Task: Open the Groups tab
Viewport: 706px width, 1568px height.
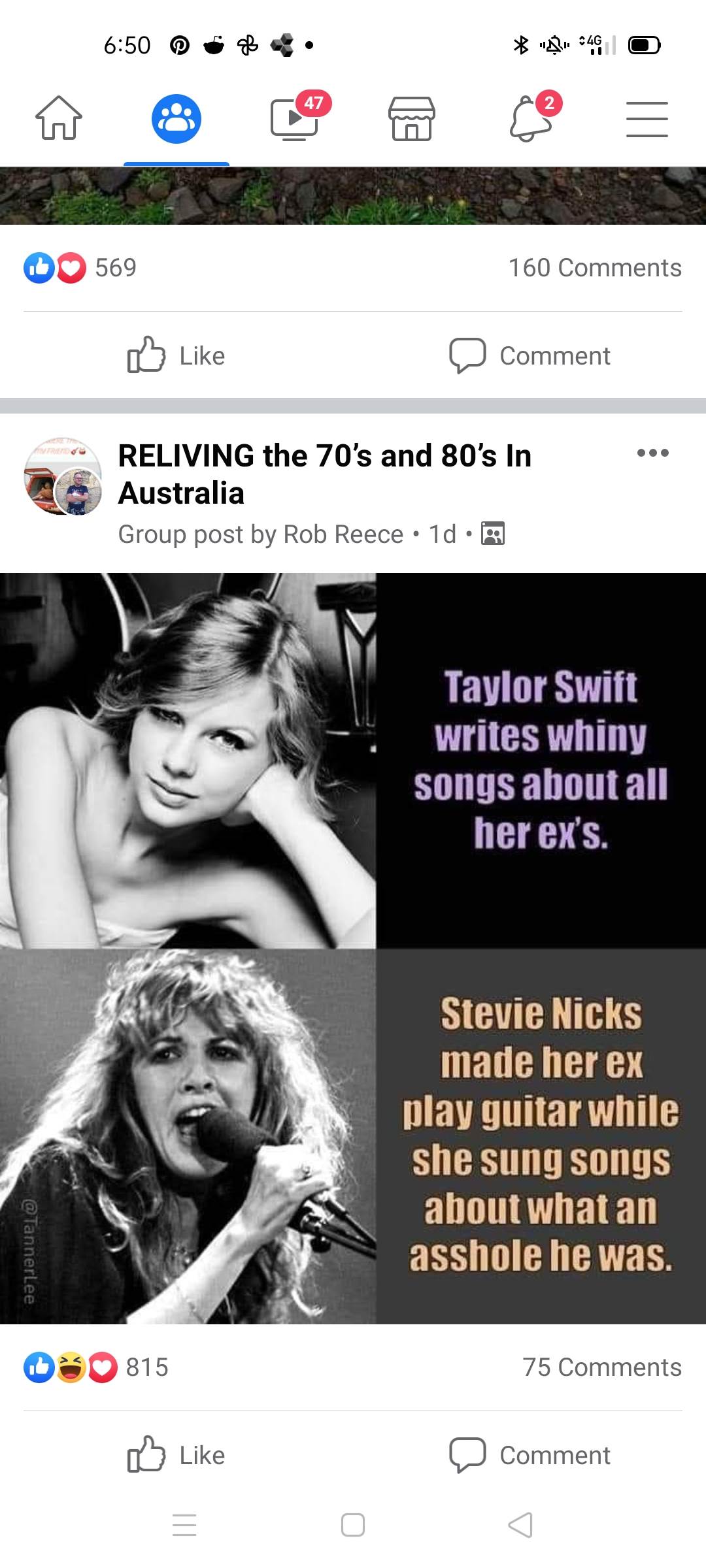Action: pyautogui.click(x=176, y=118)
